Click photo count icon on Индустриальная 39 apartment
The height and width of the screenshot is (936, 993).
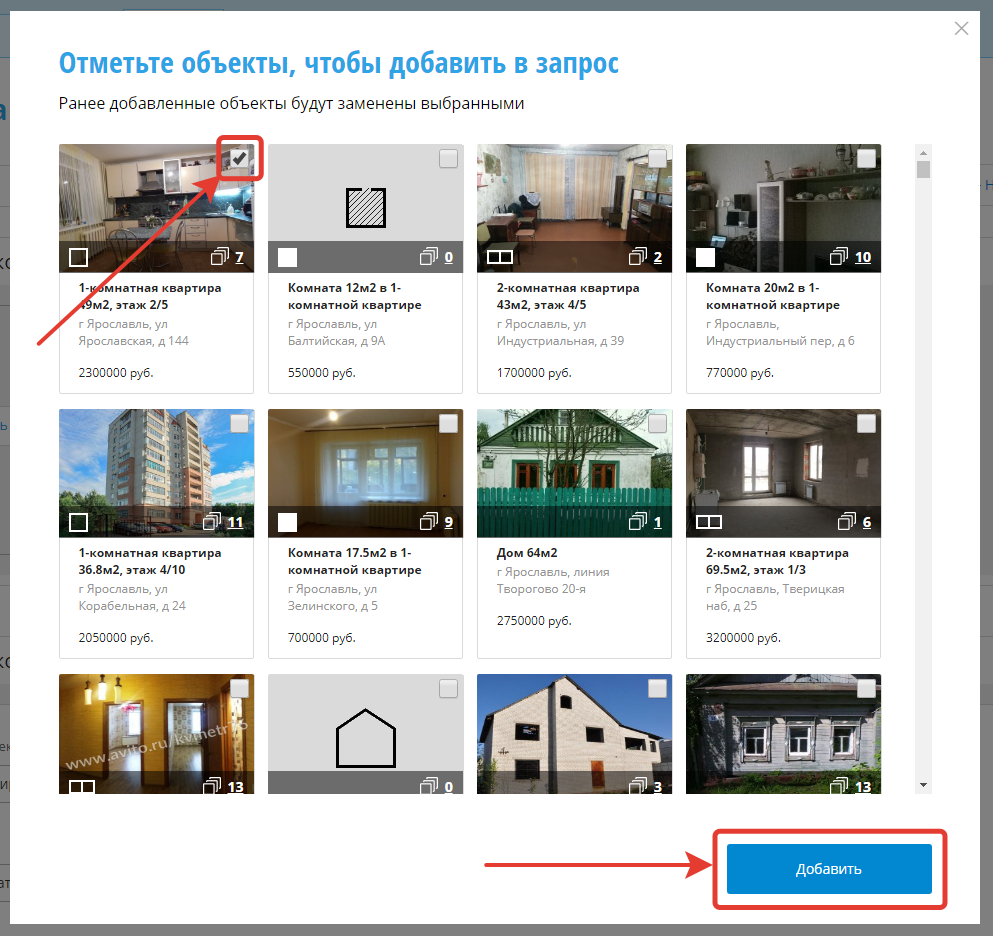pyautogui.click(x=637, y=258)
